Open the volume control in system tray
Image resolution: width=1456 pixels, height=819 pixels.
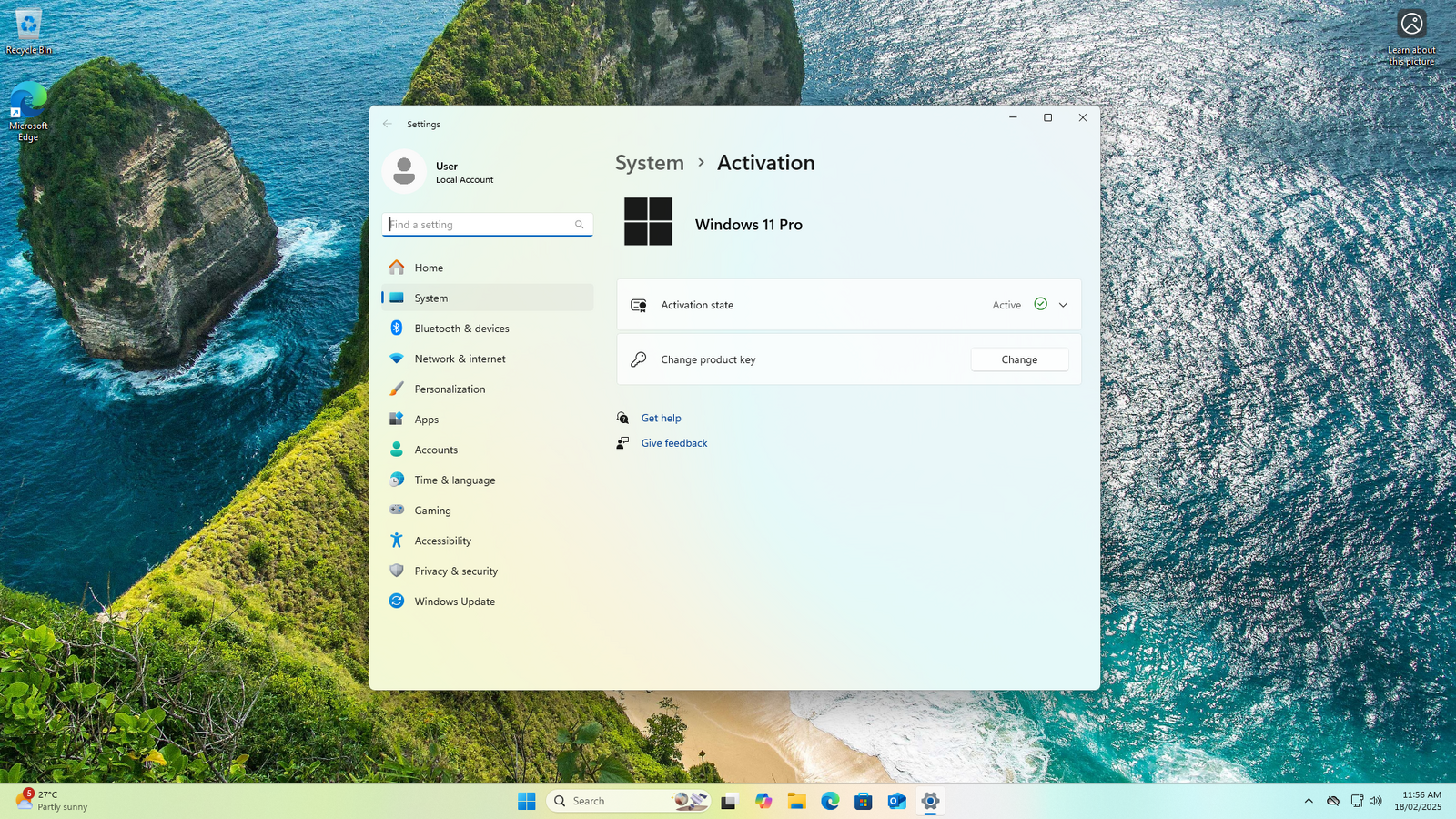click(1376, 801)
